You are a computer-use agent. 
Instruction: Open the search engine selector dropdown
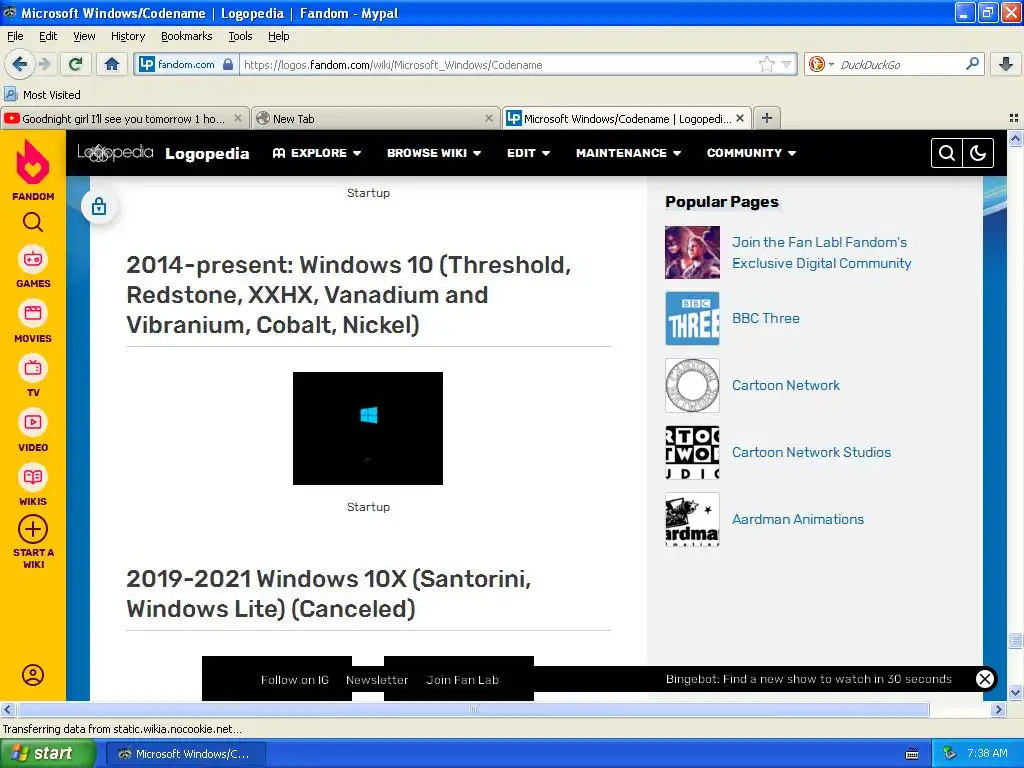[822, 64]
